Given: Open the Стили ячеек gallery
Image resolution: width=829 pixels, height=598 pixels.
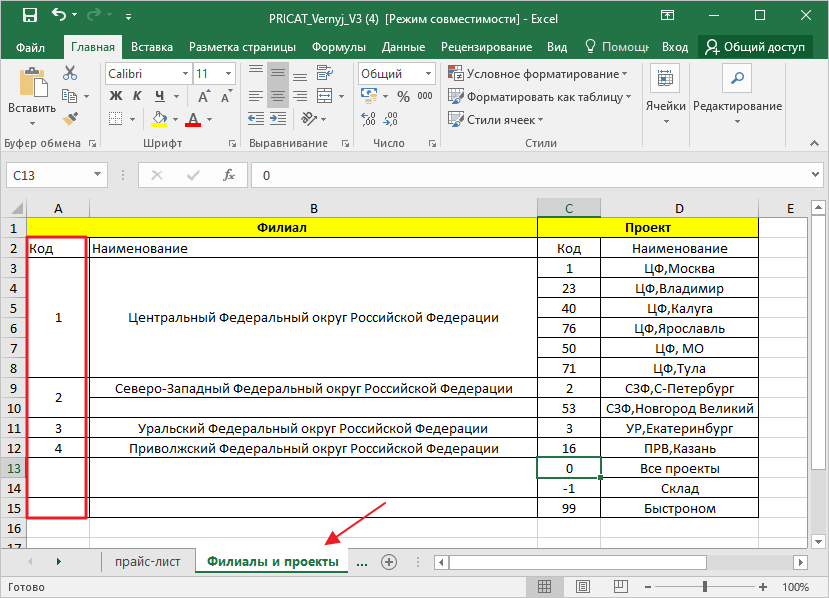Looking at the screenshot, I should (496, 119).
